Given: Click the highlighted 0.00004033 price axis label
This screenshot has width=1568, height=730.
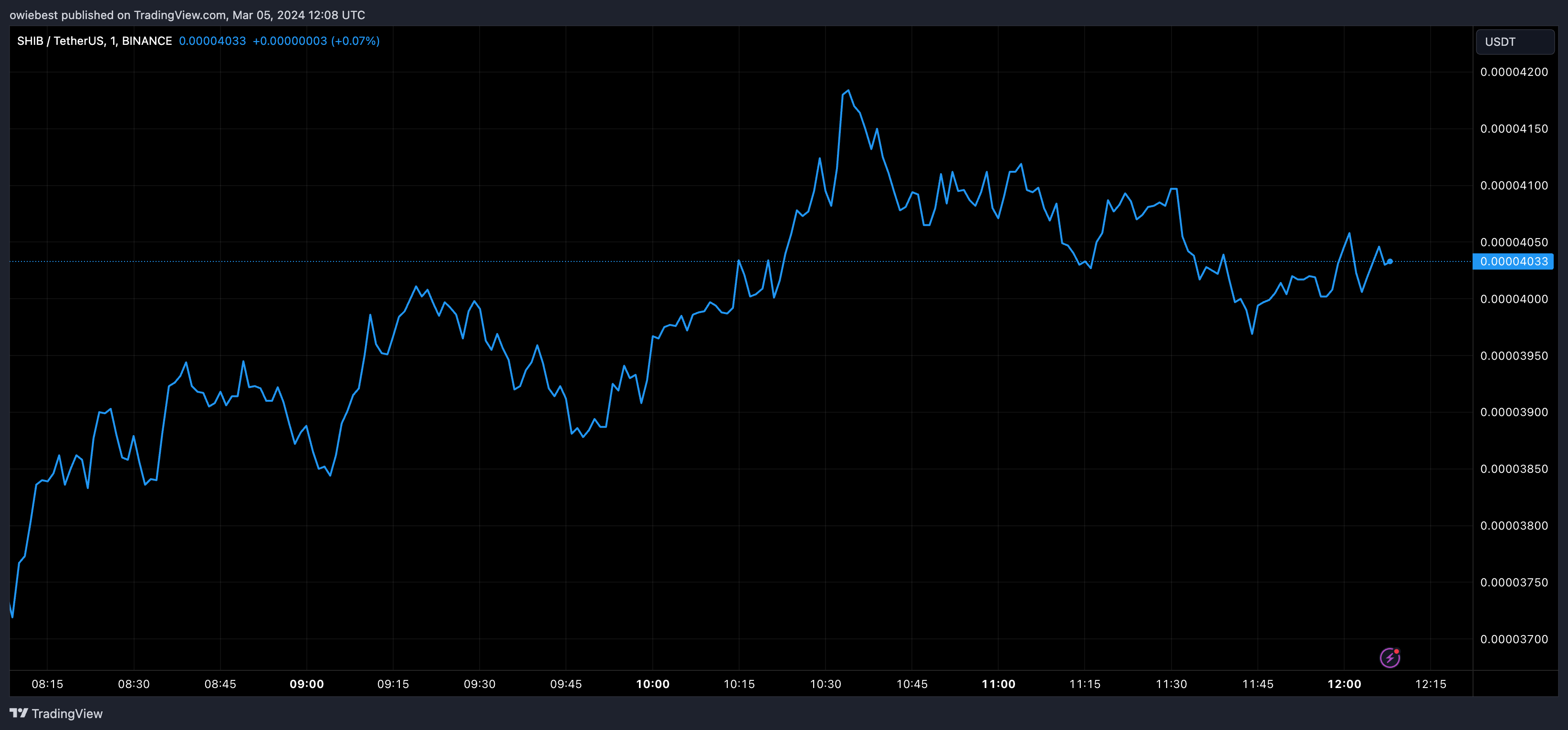Looking at the screenshot, I should click(1513, 262).
